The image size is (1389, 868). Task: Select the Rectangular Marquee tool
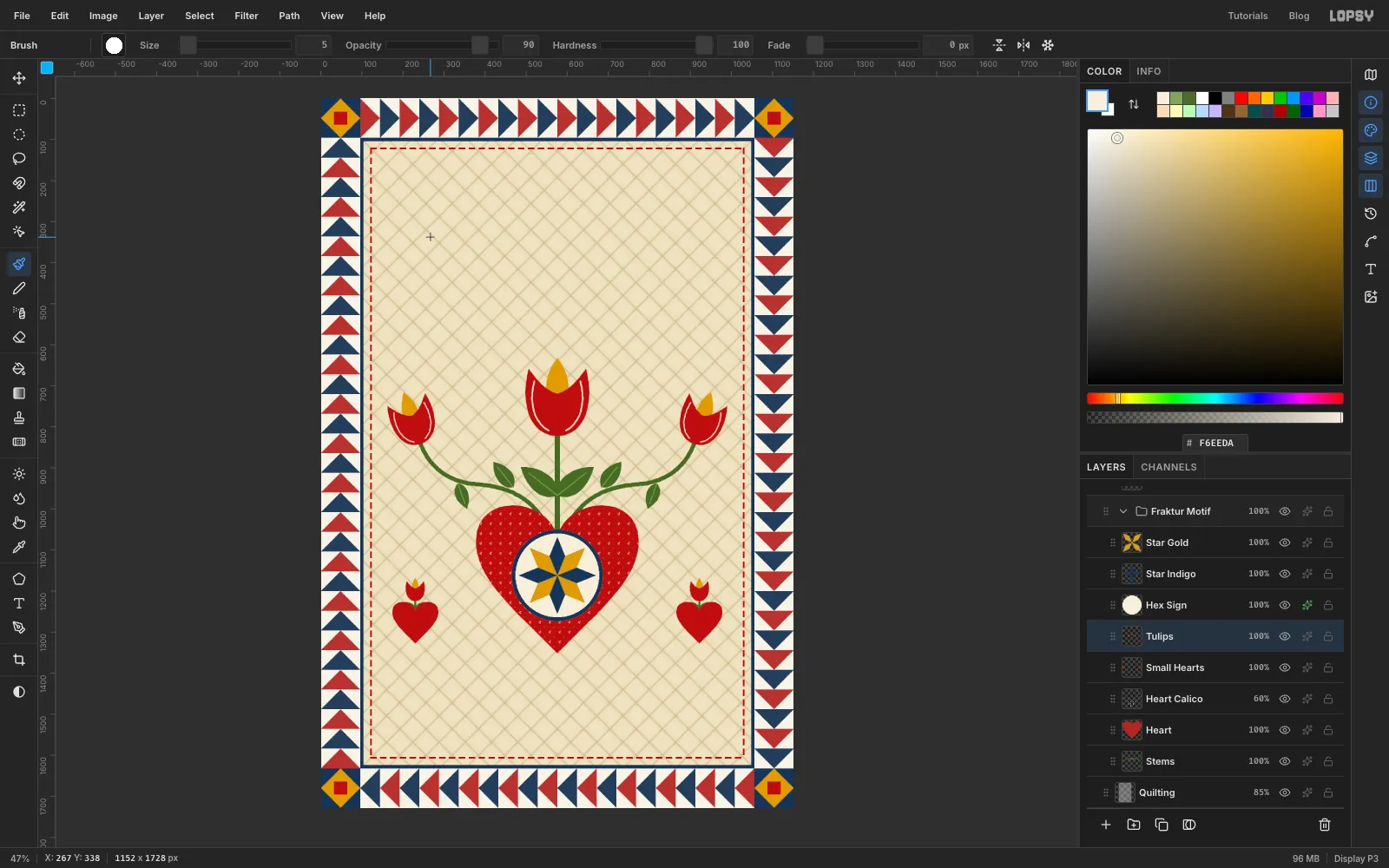[19, 110]
